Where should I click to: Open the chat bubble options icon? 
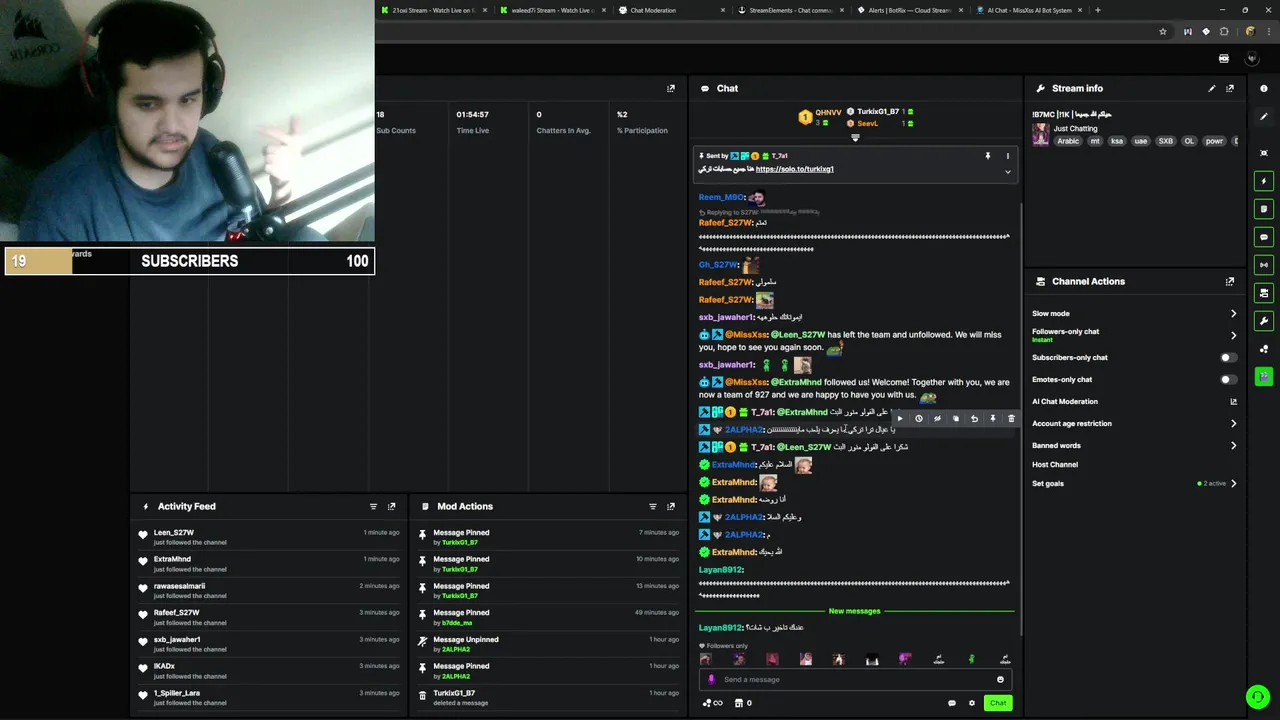pyautogui.click(x=951, y=703)
